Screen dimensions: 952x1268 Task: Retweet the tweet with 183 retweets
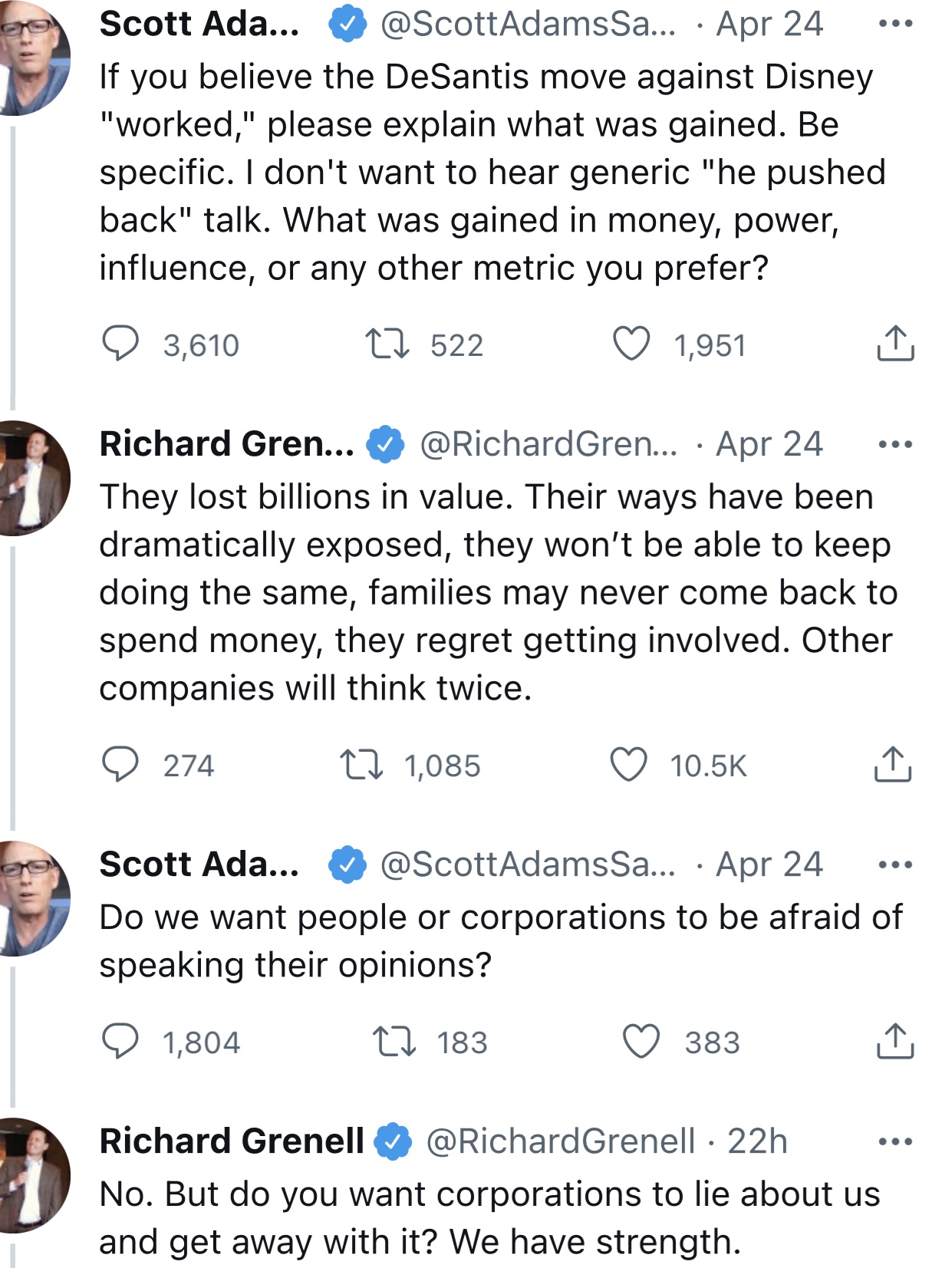coord(394,1041)
